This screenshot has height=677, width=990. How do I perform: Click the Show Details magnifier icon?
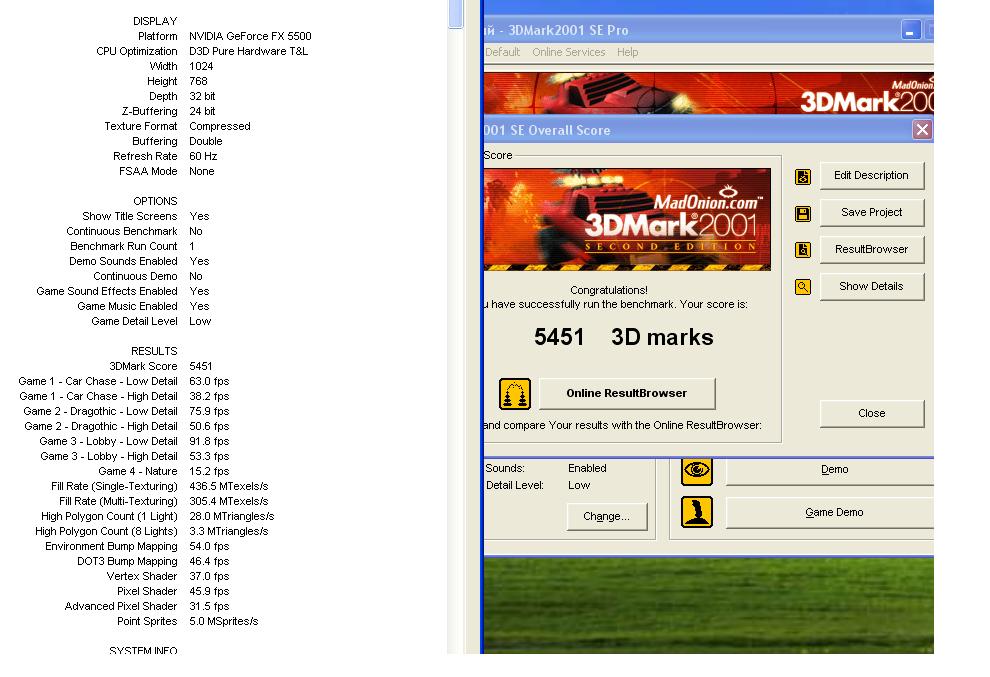tap(802, 287)
